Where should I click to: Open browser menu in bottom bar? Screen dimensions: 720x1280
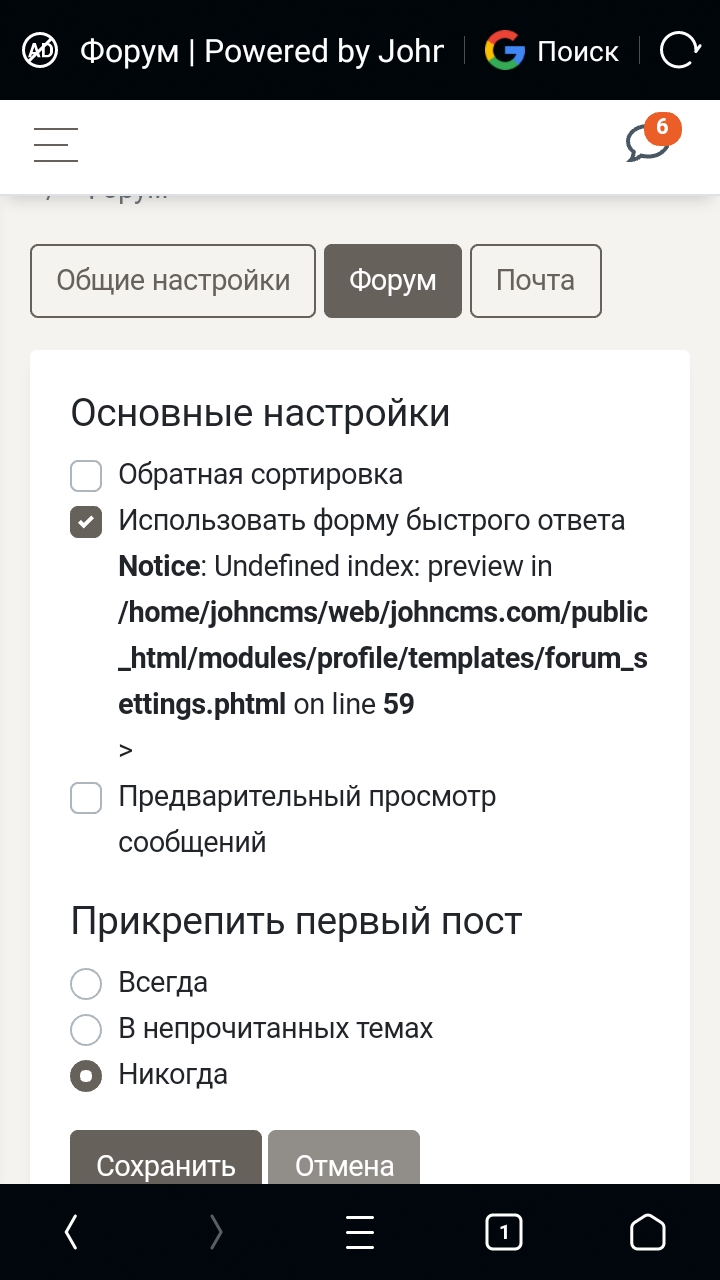tap(360, 1233)
